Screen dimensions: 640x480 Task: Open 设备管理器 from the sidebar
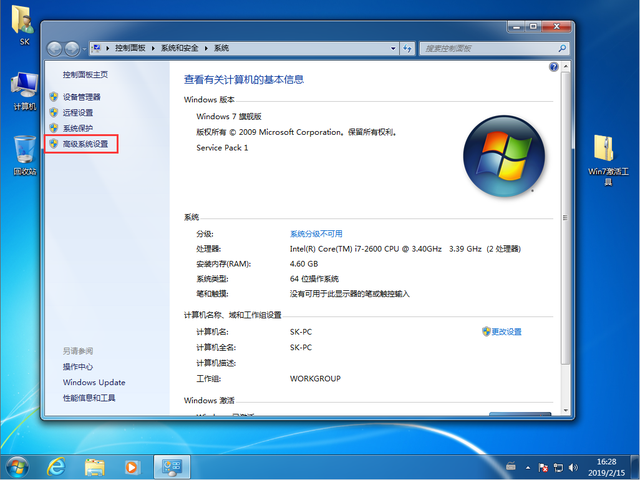(x=81, y=97)
